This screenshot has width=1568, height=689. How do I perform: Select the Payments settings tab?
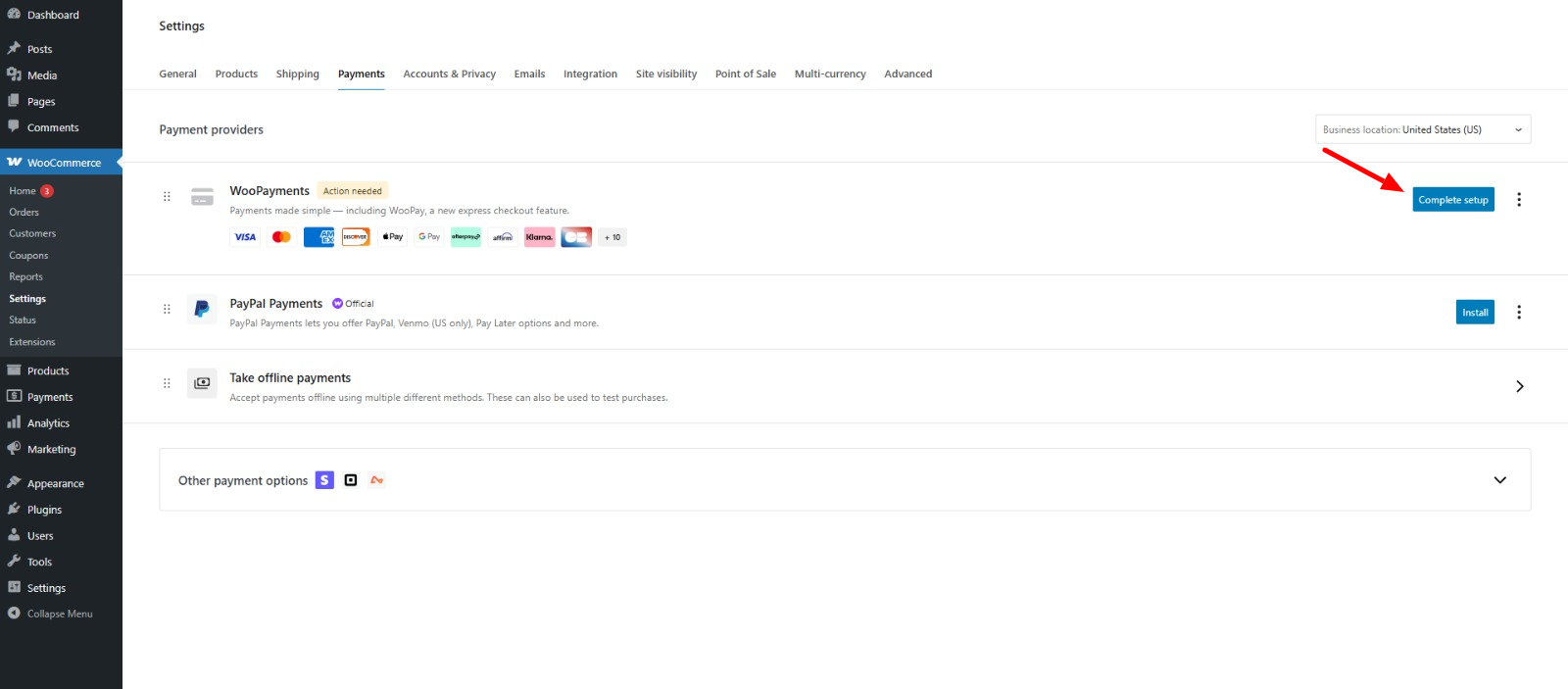pyautogui.click(x=362, y=74)
